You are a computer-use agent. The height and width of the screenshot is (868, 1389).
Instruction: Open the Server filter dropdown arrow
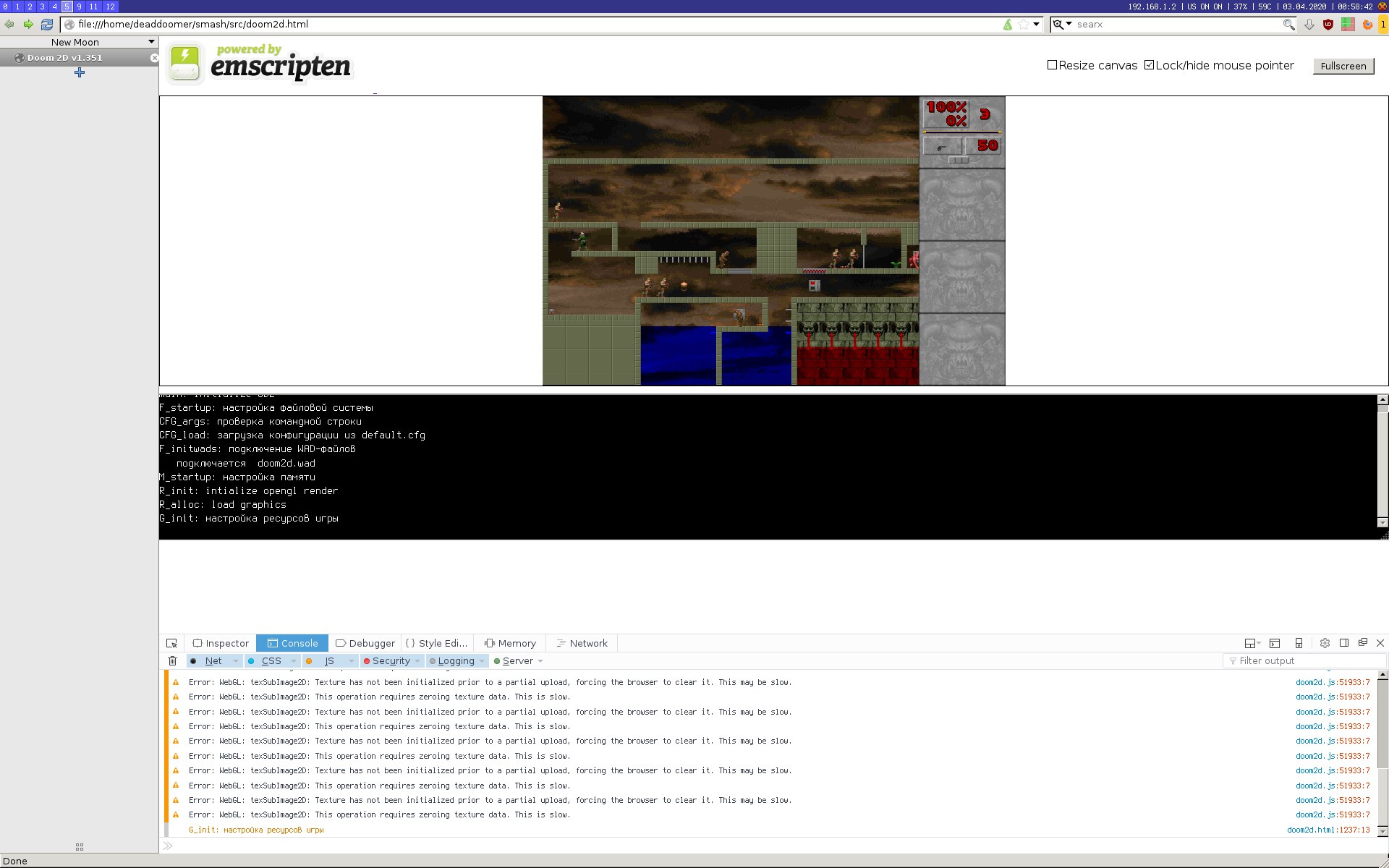[x=540, y=661]
